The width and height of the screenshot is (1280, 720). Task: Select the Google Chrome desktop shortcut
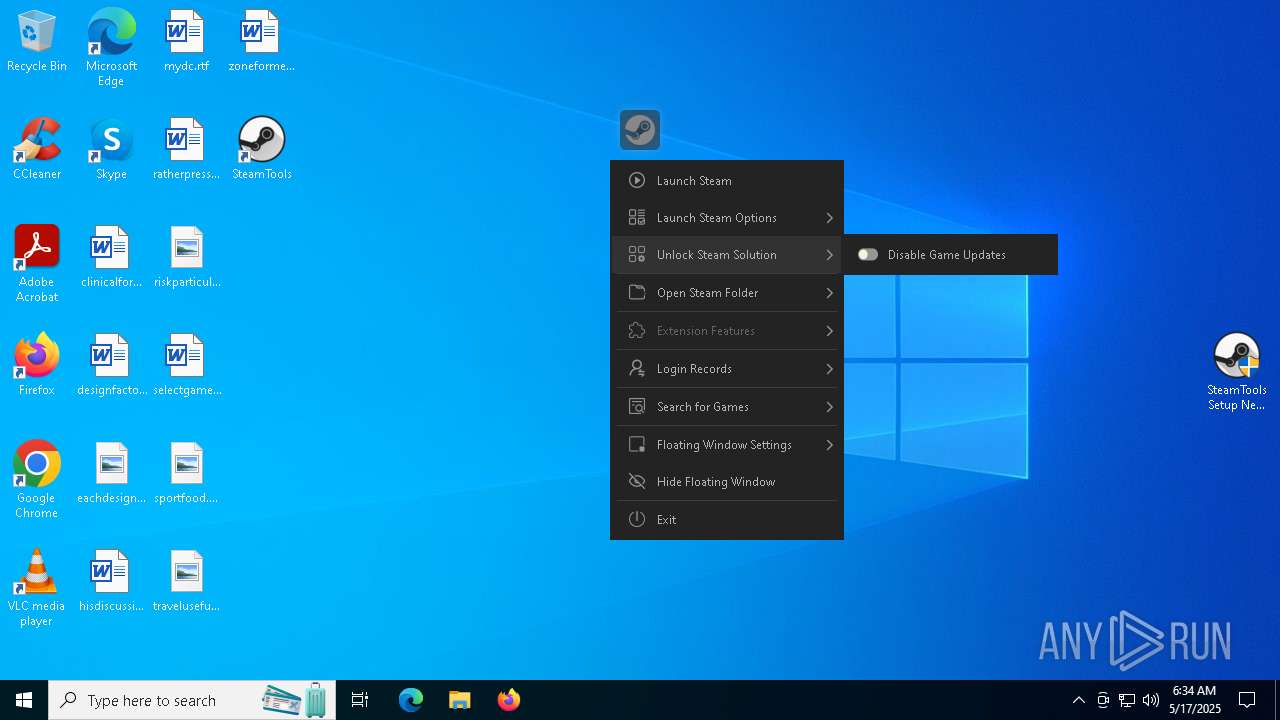37,480
